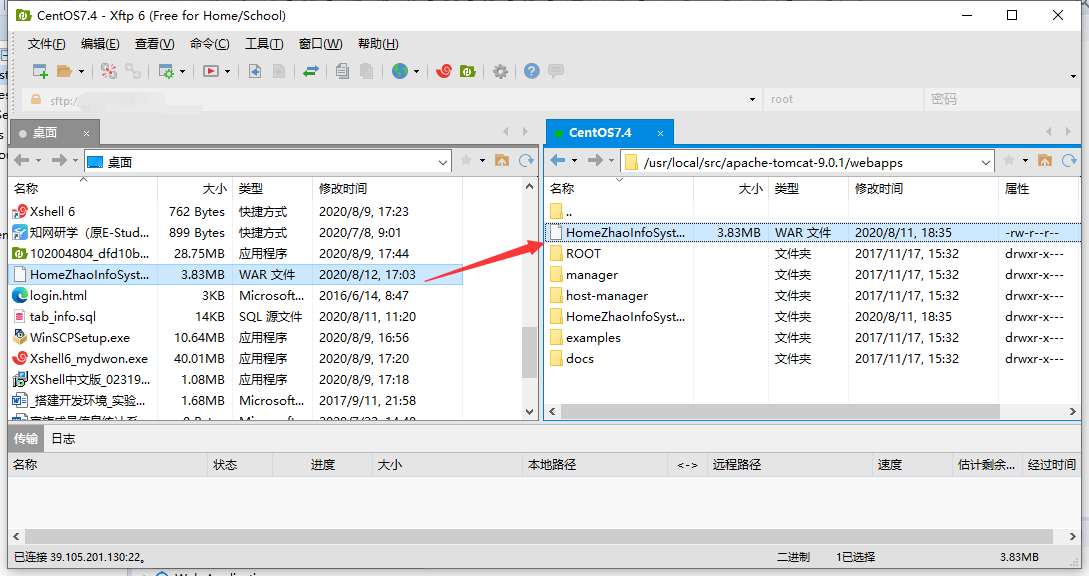
Task: Expand the sftp address history dropdown
Action: pos(752,99)
